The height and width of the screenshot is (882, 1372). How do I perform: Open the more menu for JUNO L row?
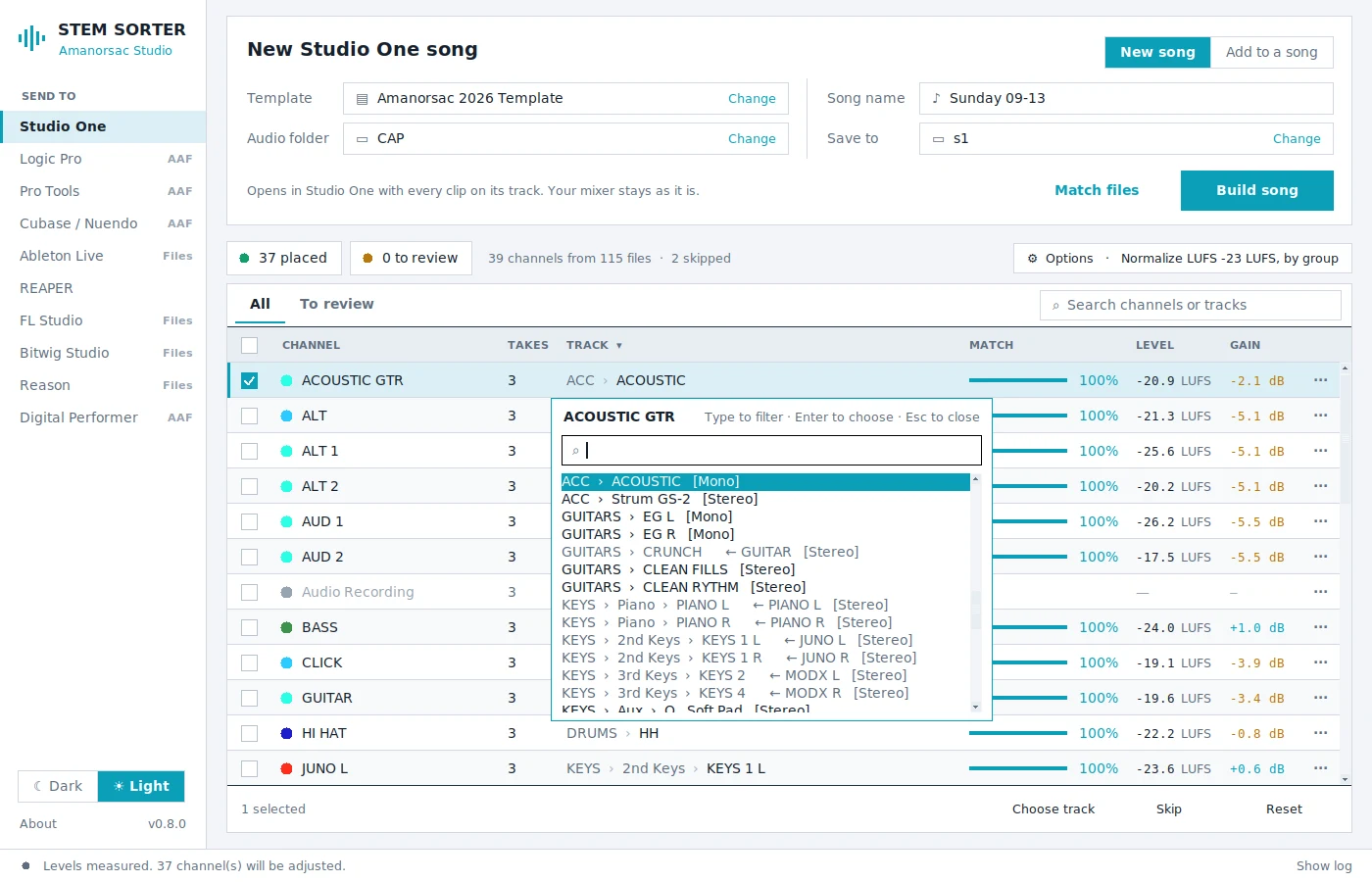(x=1320, y=768)
